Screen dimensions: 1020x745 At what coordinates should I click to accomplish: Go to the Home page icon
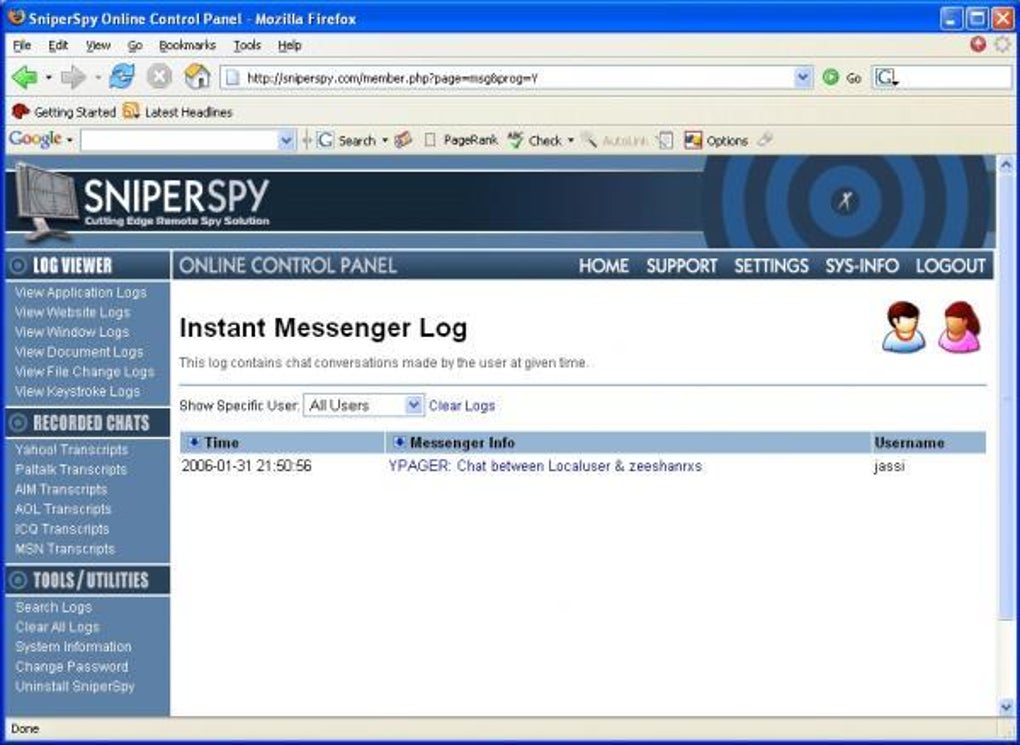[x=197, y=77]
